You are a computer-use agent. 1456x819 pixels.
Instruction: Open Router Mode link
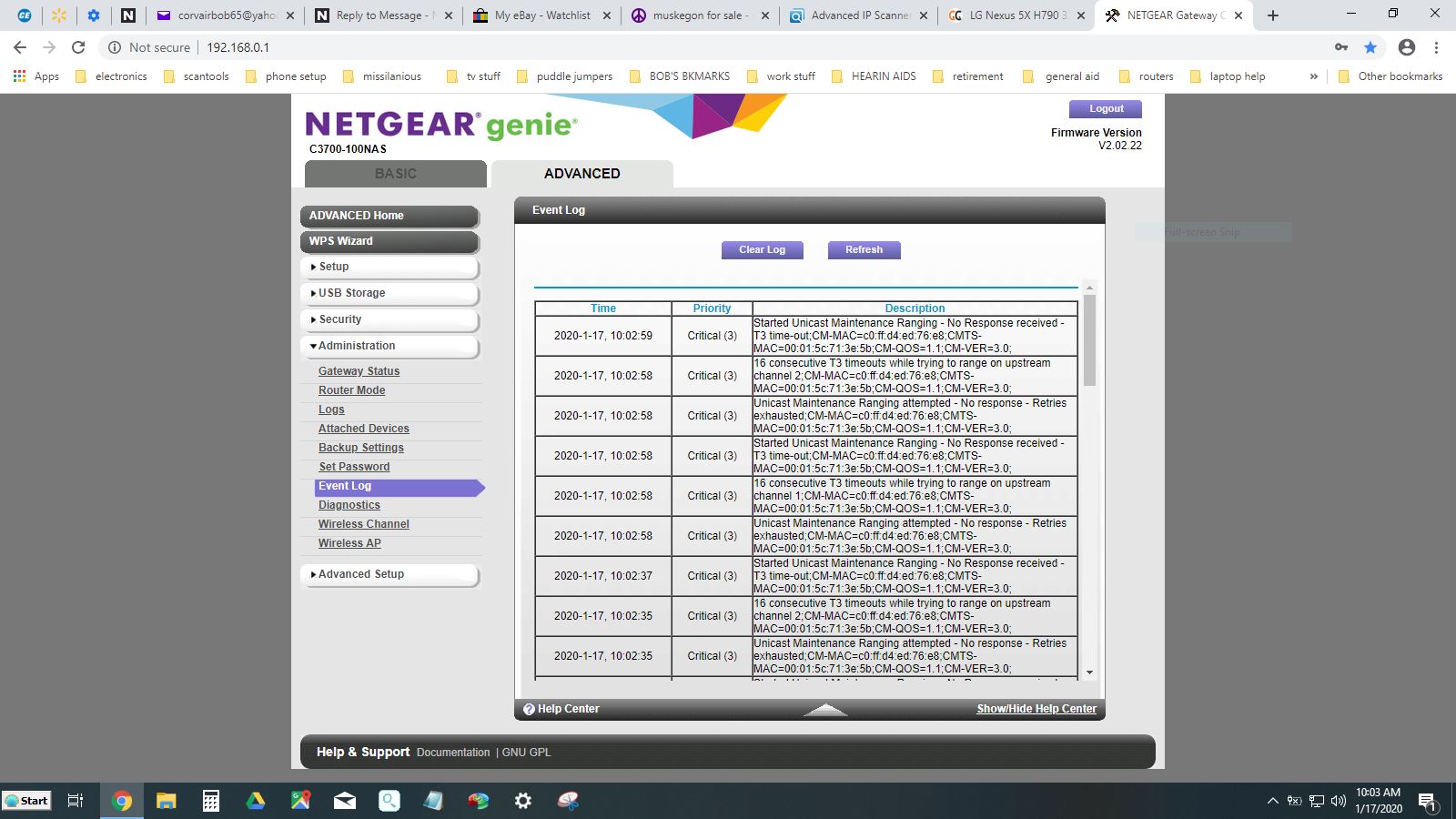[351, 390]
